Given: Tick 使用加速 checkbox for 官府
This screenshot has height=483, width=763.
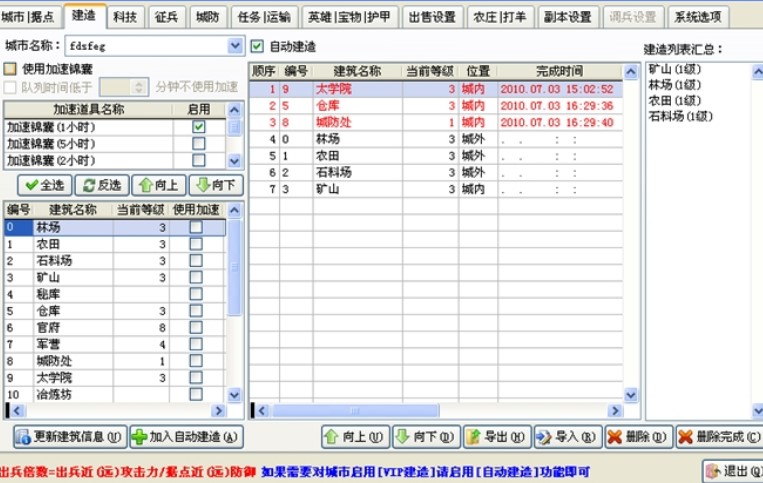Looking at the screenshot, I should pyautogui.click(x=196, y=327).
